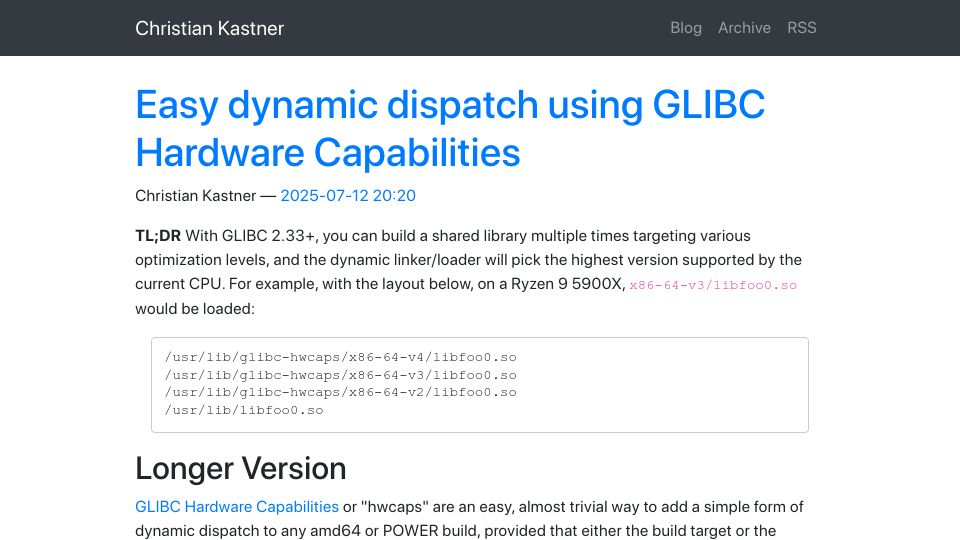Click the /usr/lib/libfoo0.so line
The image size is (960, 540).
pos(244,410)
